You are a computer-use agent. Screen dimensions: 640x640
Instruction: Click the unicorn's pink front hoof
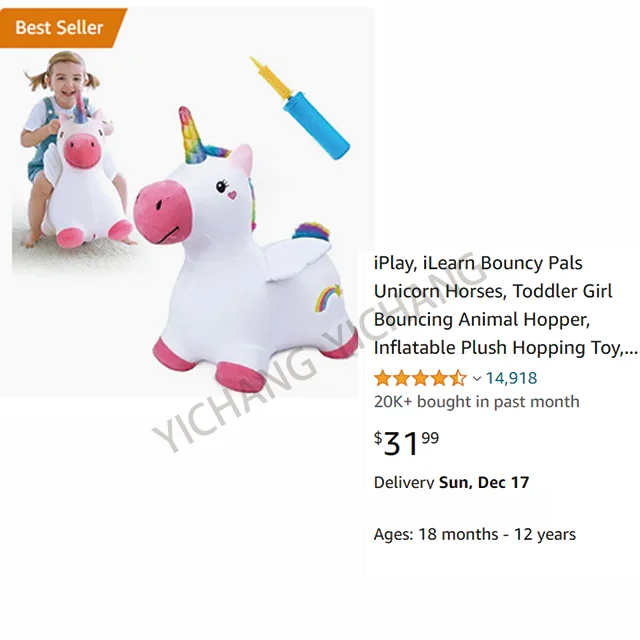(x=241, y=376)
